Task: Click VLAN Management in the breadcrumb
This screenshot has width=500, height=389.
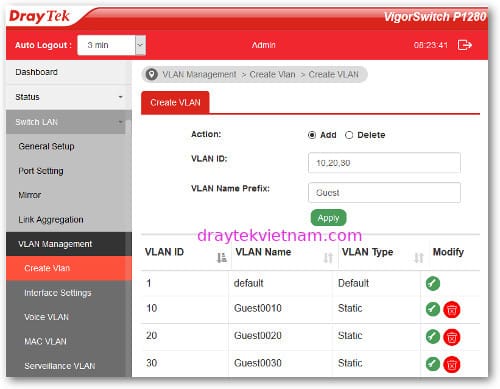Action: [x=199, y=74]
